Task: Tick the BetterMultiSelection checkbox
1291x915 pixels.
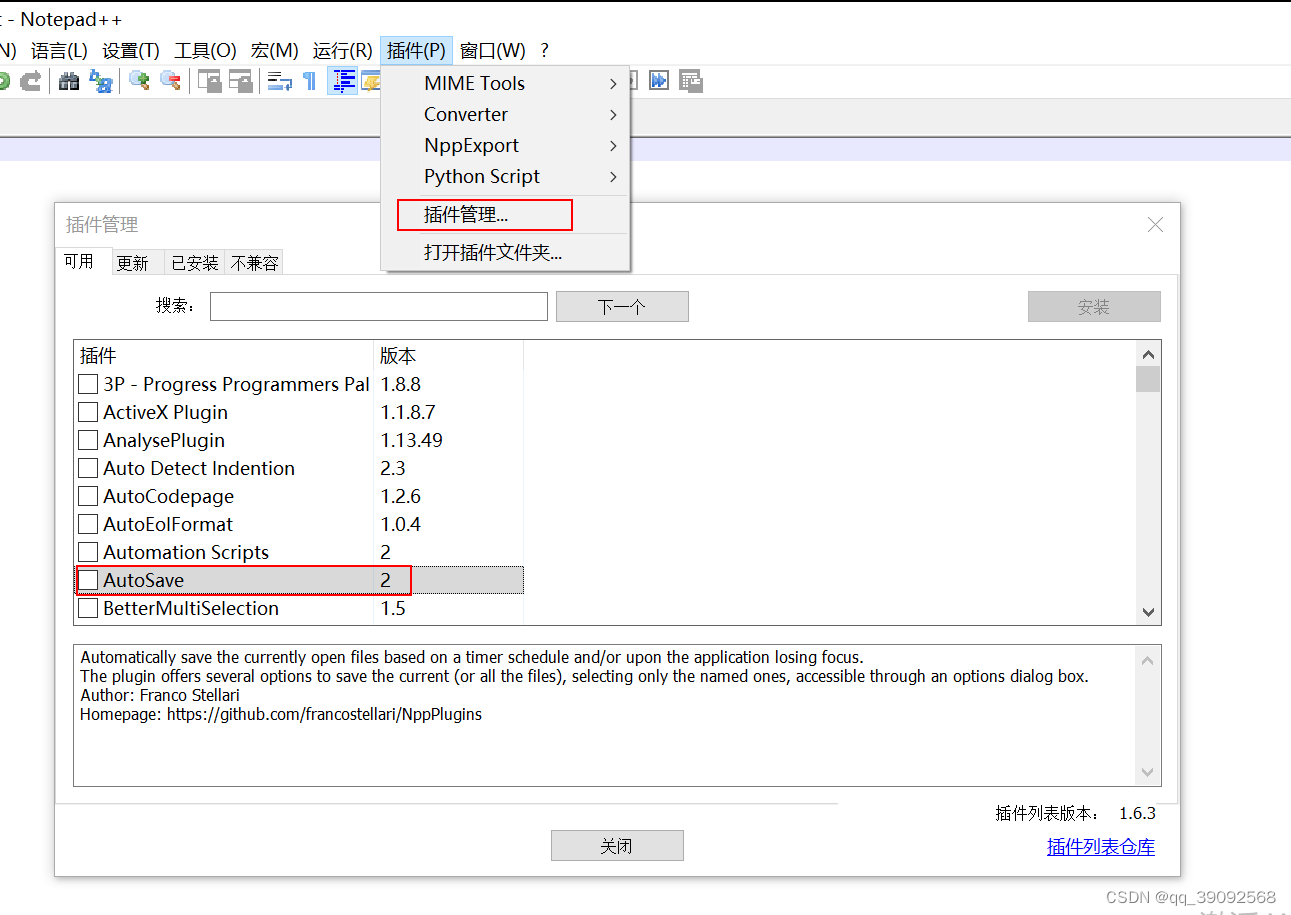Action: [x=88, y=608]
